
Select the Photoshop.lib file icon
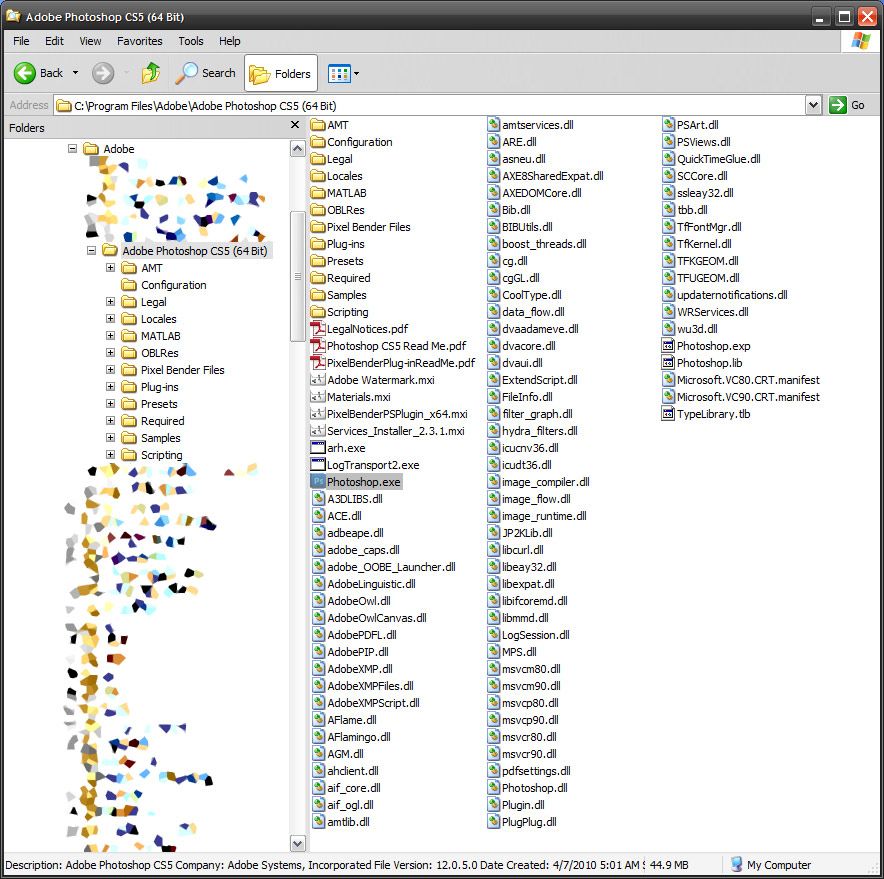pos(668,363)
